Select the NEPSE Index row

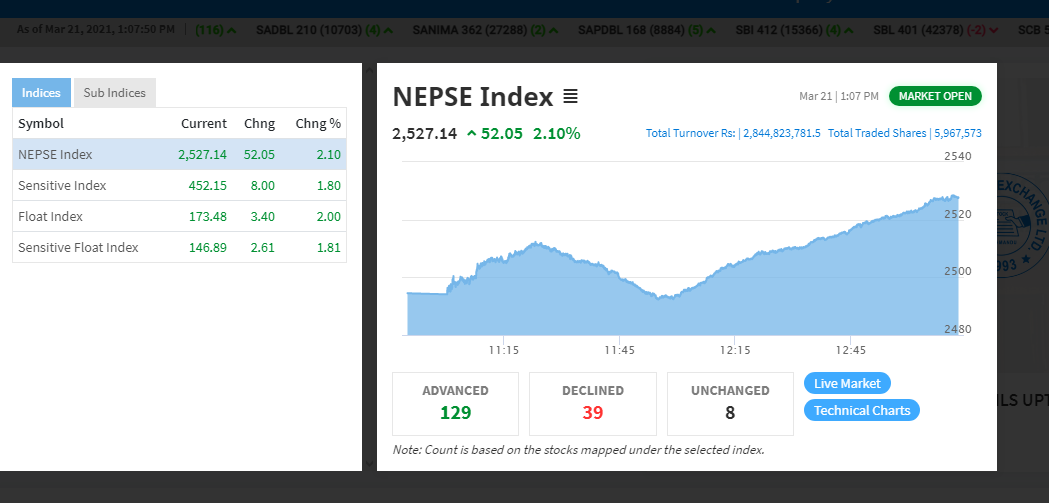[x=179, y=155]
